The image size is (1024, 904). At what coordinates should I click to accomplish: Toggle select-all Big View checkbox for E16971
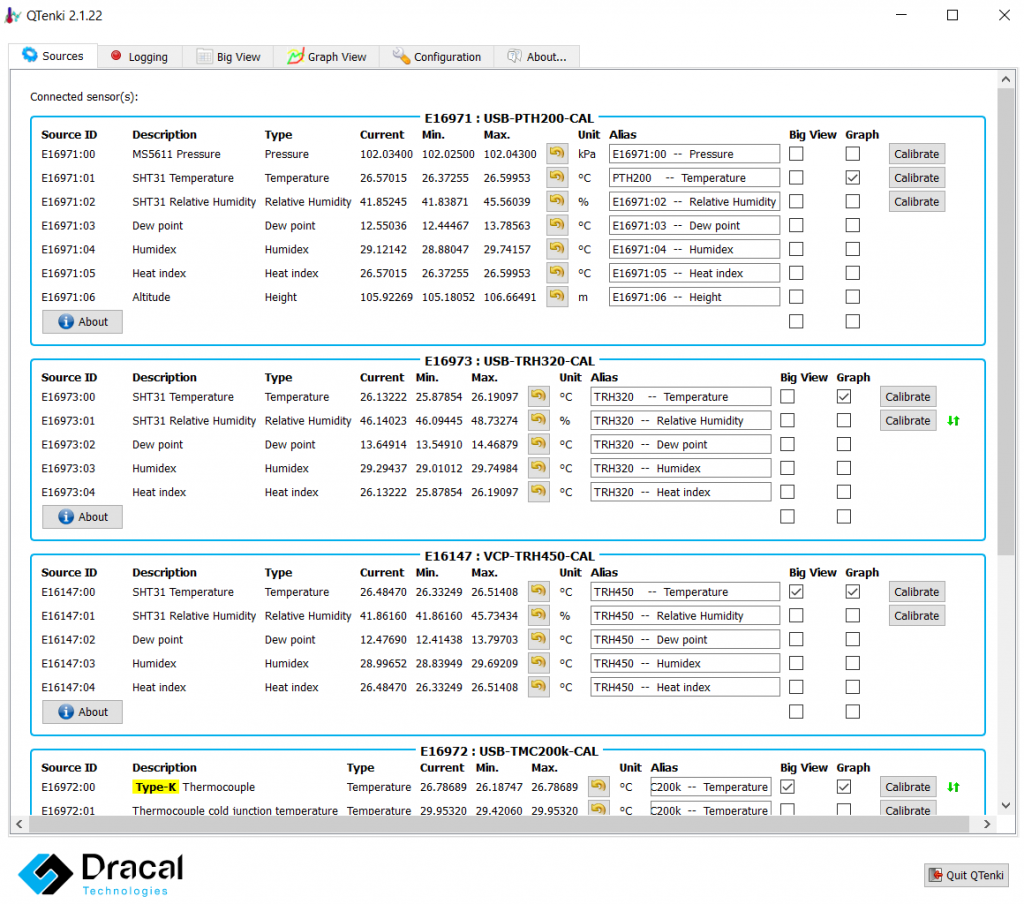click(x=796, y=321)
